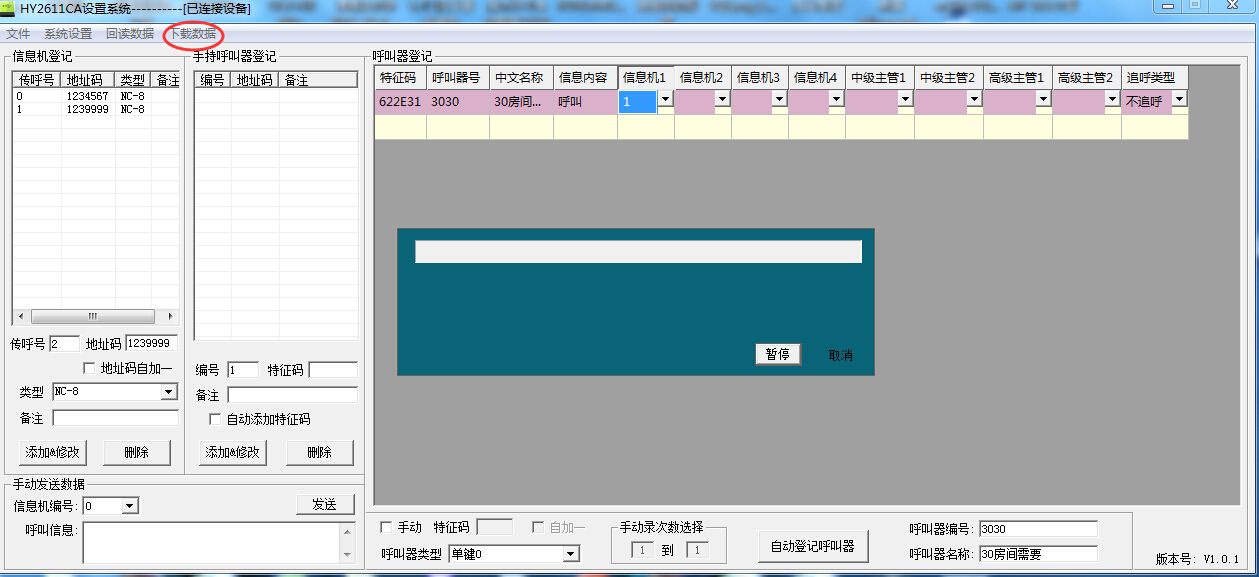Open the 呼叫器类型 单键0 dropdown
Viewport: 1259px width, 577px height.
[571, 554]
